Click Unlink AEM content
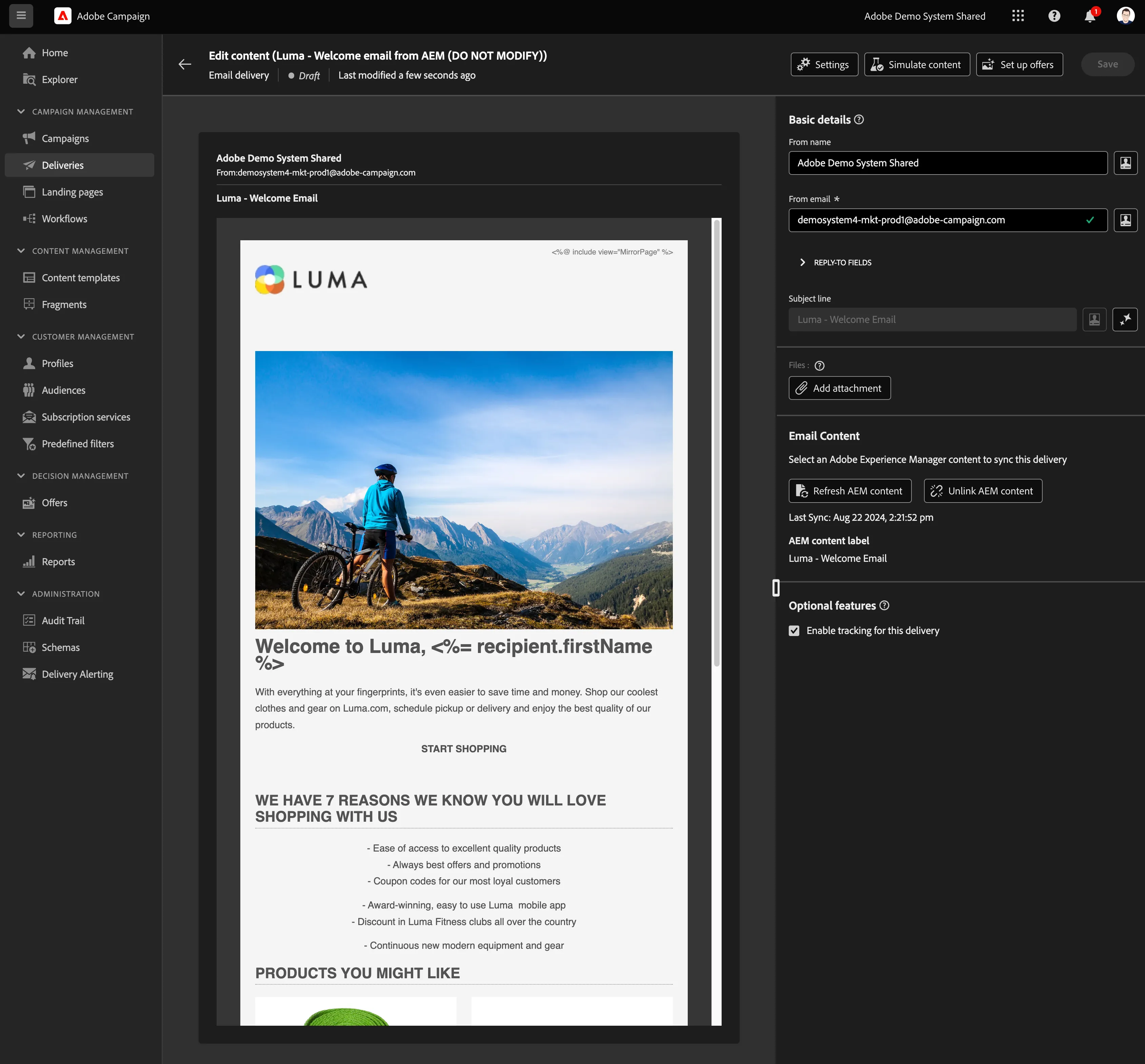The height and width of the screenshot is (1064, 1145). [x=983, y=491]
